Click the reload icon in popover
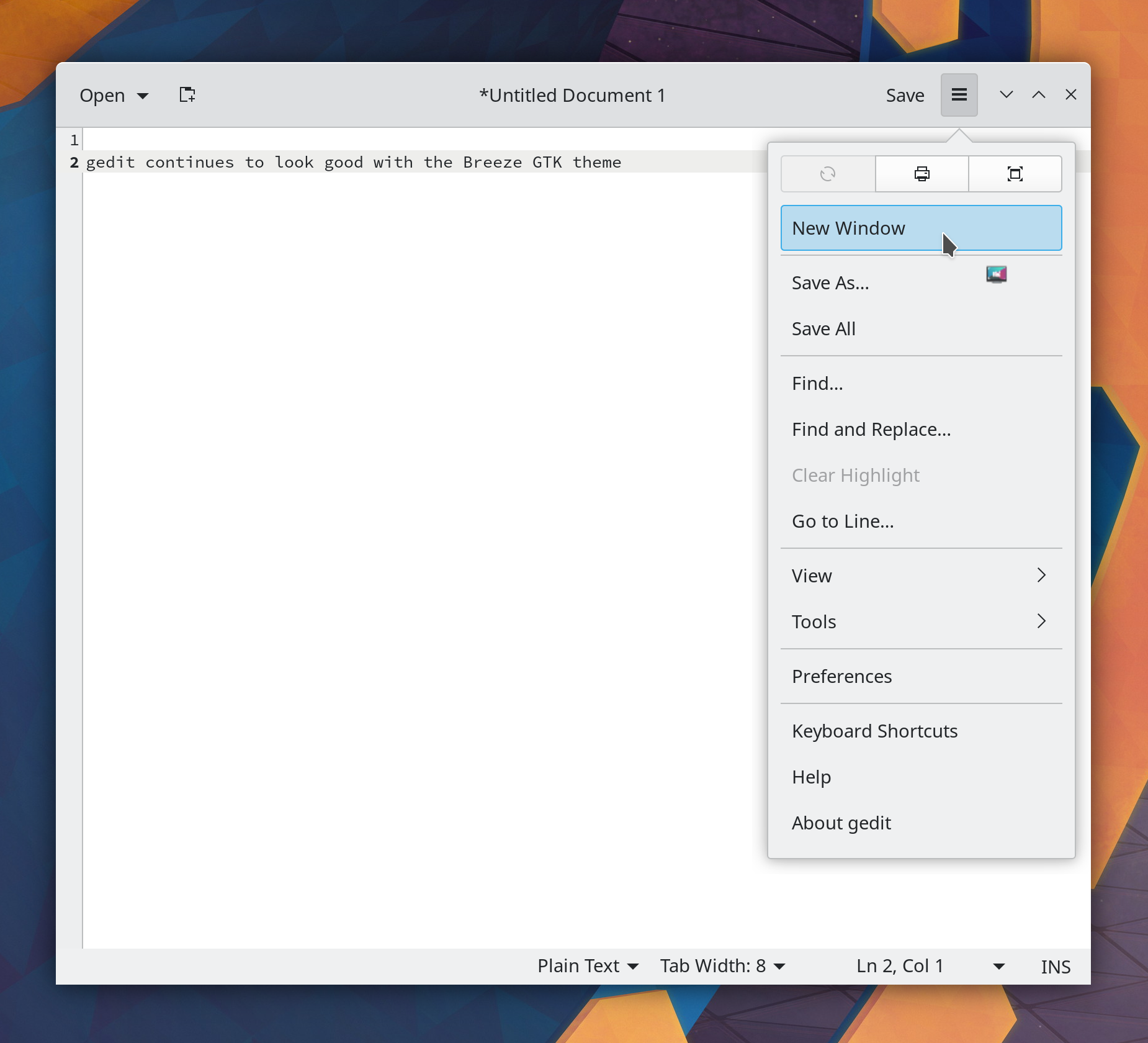The height and width of the screenshot is (1043, 1148). coord(828,174)
